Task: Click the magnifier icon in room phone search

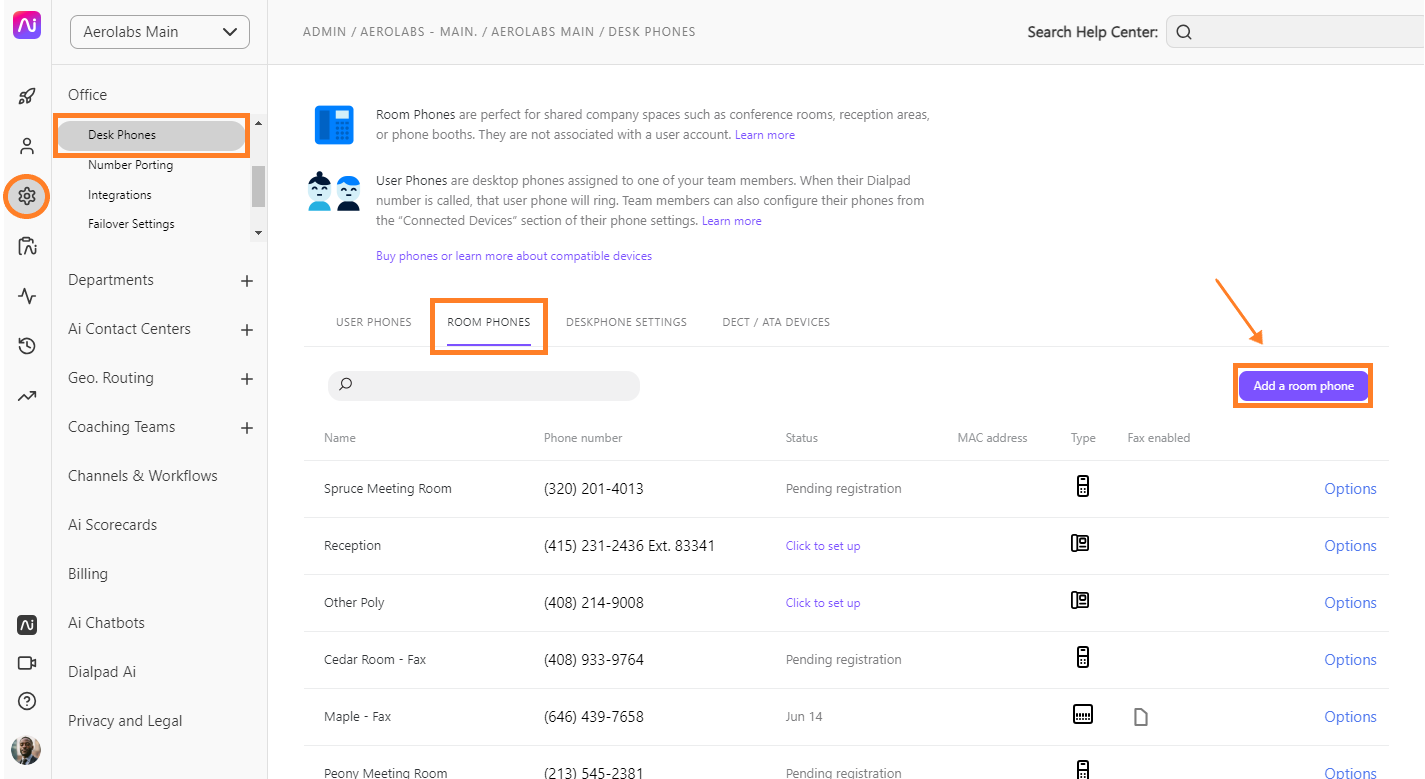Action: point(346,384)
